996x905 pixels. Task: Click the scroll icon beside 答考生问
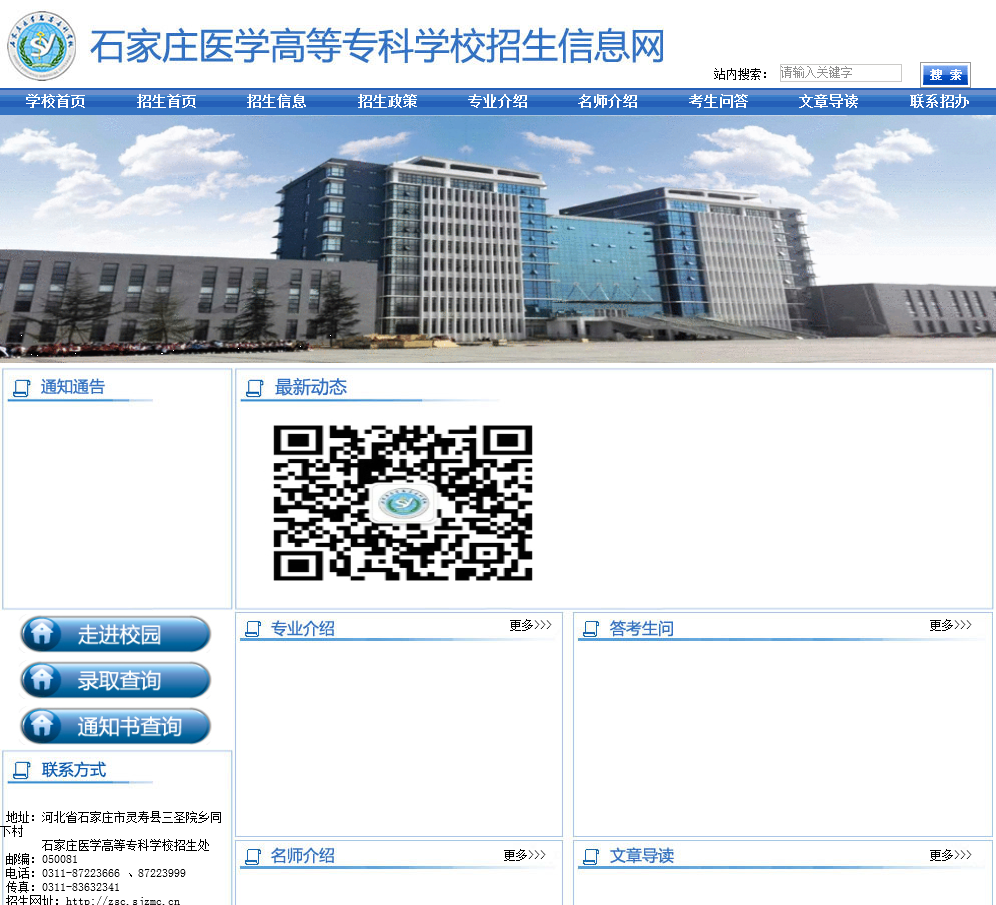tap(591, 629)
